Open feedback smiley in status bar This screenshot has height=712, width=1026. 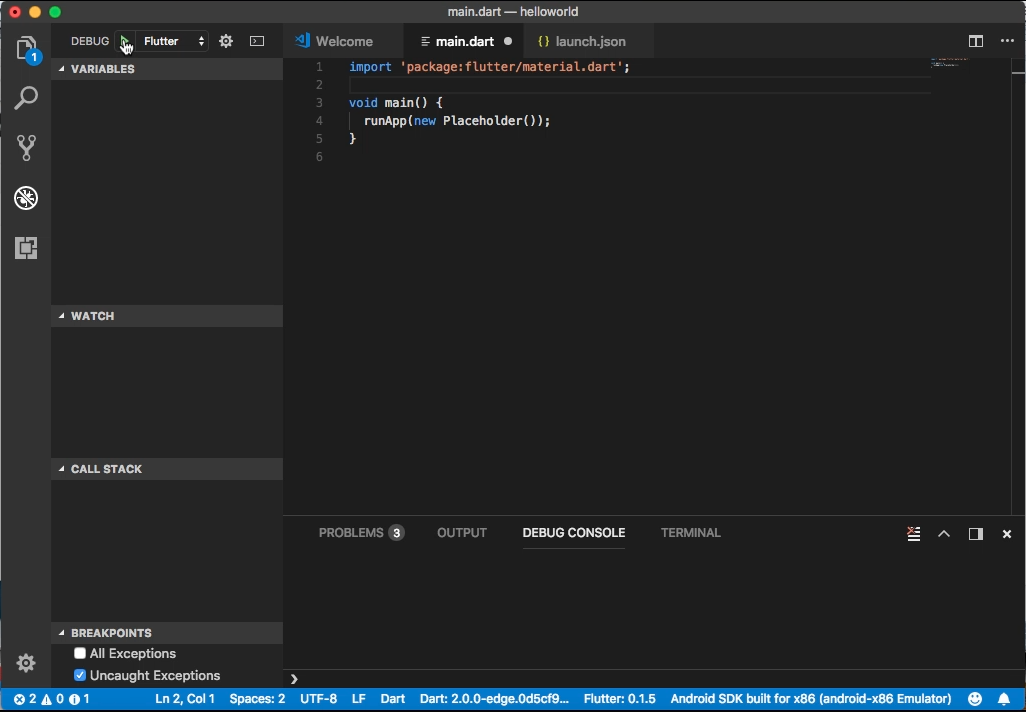click(975, 699)
